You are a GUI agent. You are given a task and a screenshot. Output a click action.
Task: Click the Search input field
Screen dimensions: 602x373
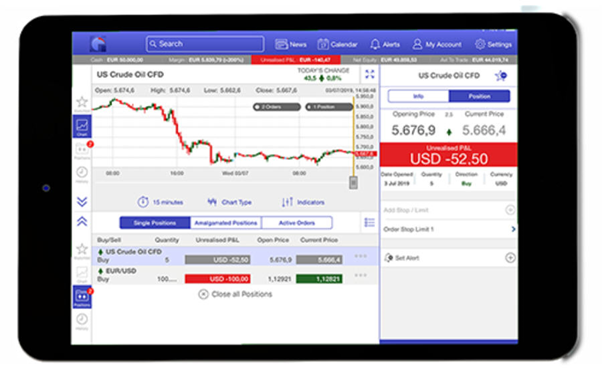(205, 44)
